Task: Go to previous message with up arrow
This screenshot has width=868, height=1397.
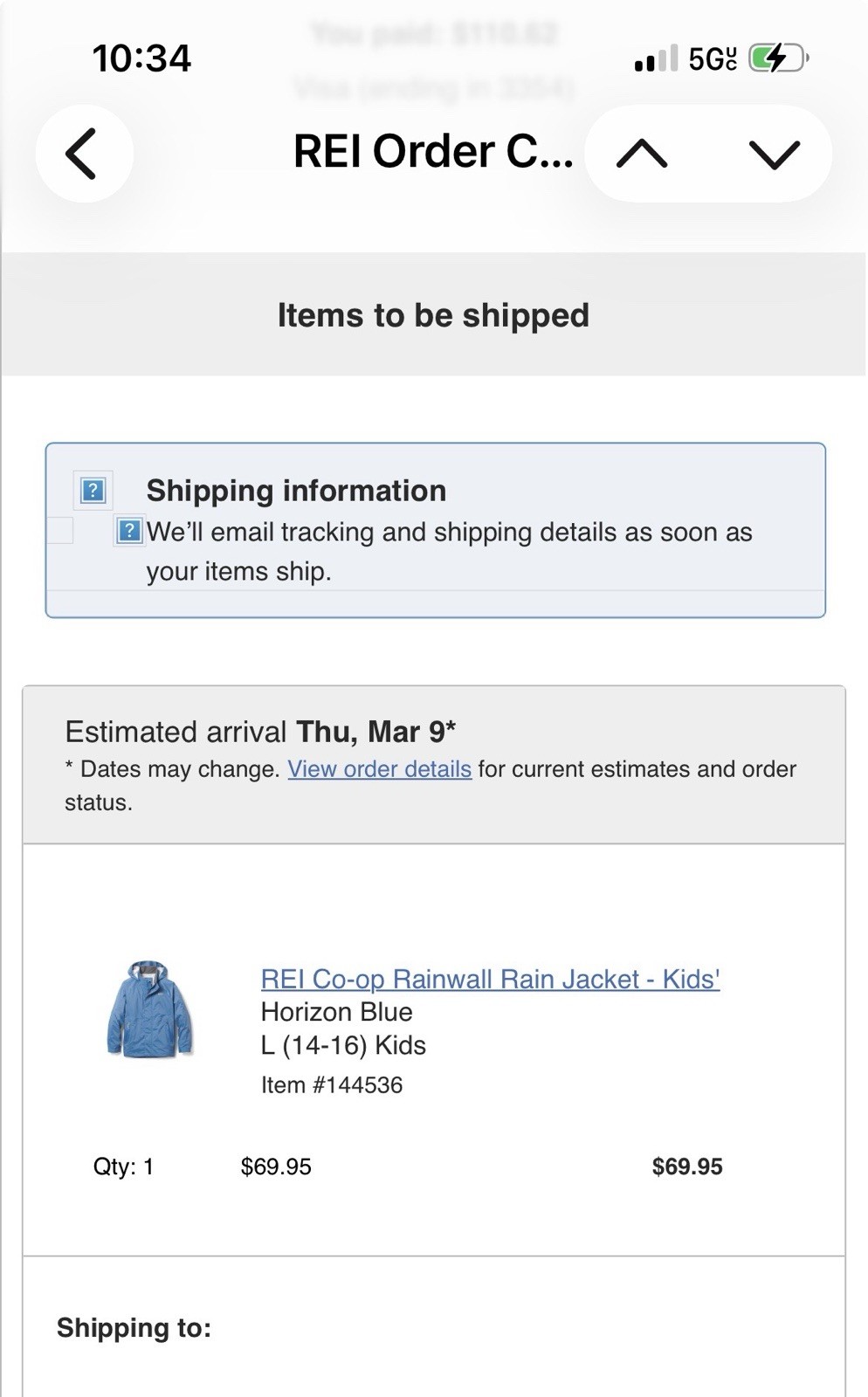Action: (642, 155)
